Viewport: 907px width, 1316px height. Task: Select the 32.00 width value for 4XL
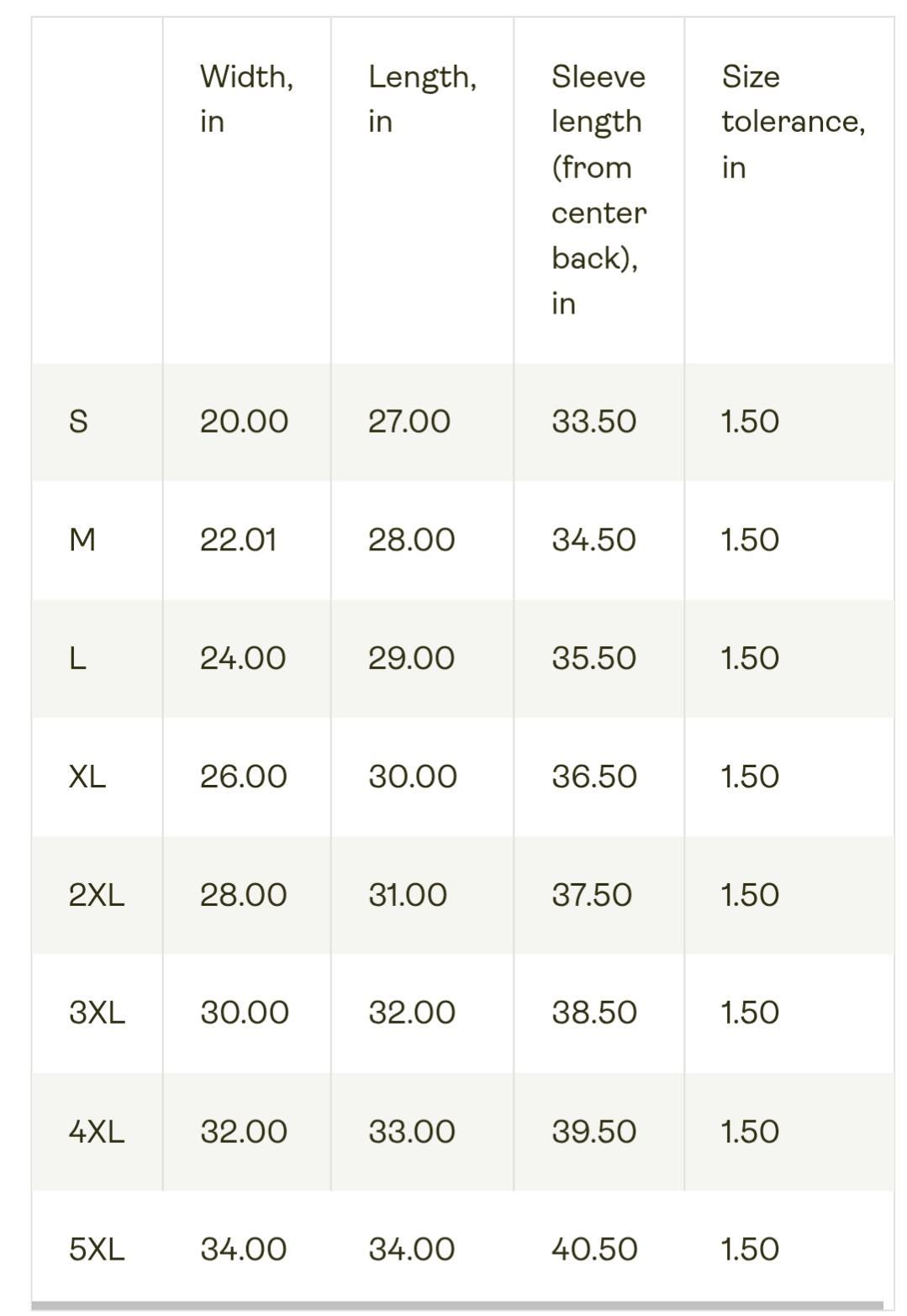tap(244, 1132)
